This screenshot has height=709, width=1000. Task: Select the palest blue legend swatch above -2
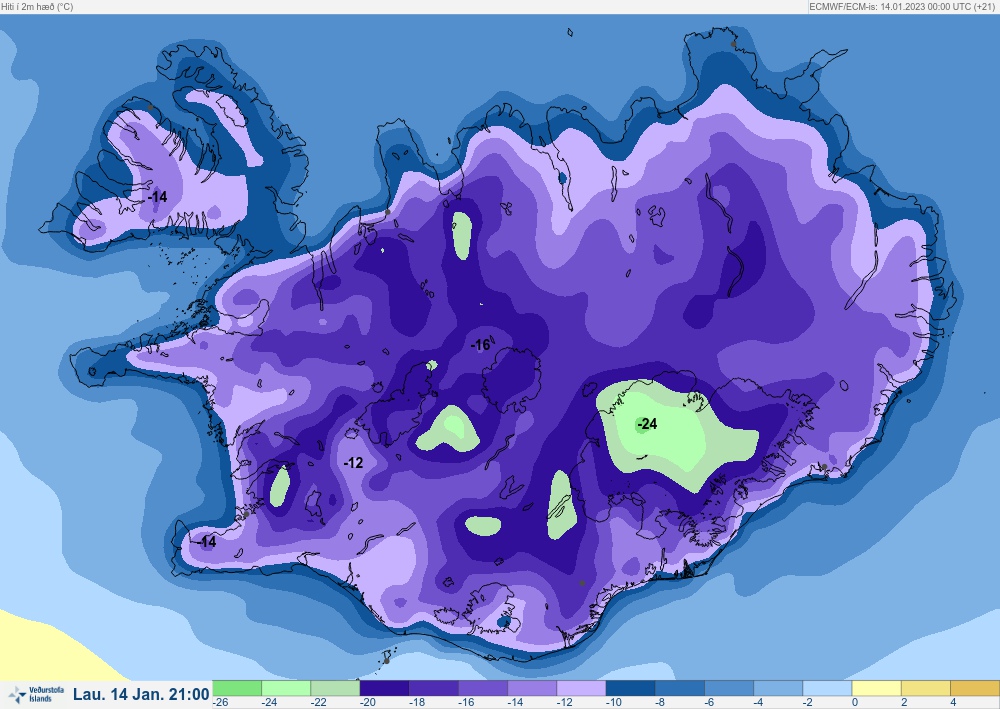pyautogui.click(x=827, y=688)
